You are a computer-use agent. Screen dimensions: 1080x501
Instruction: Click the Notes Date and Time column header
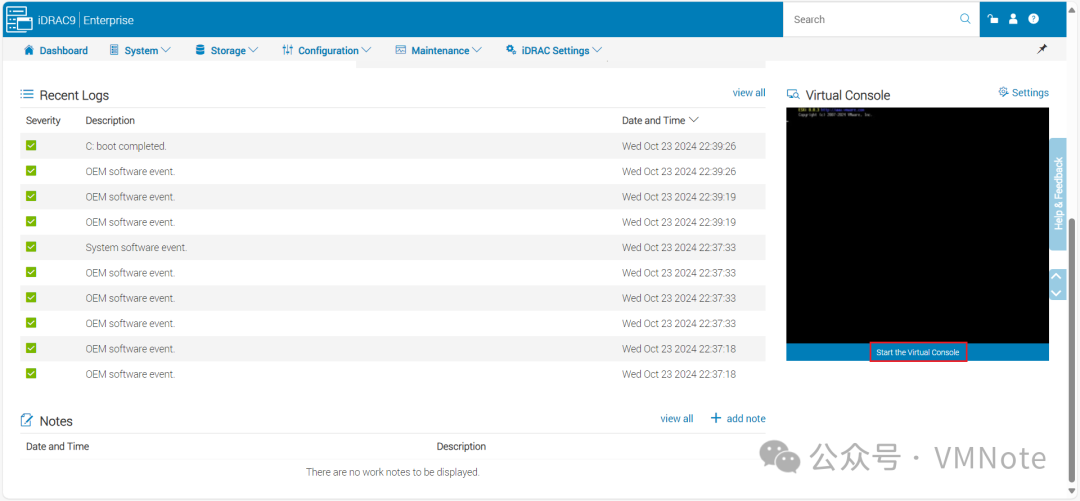pos(57,447)
